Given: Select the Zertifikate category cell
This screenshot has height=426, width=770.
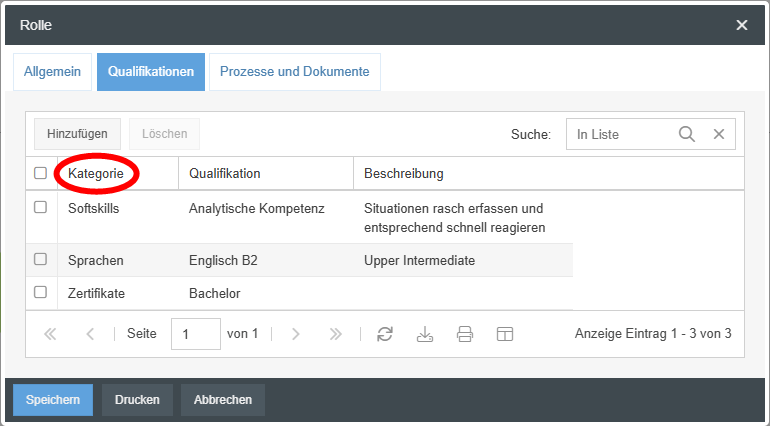Looking at the screenshot, I should tap(96, 293).
